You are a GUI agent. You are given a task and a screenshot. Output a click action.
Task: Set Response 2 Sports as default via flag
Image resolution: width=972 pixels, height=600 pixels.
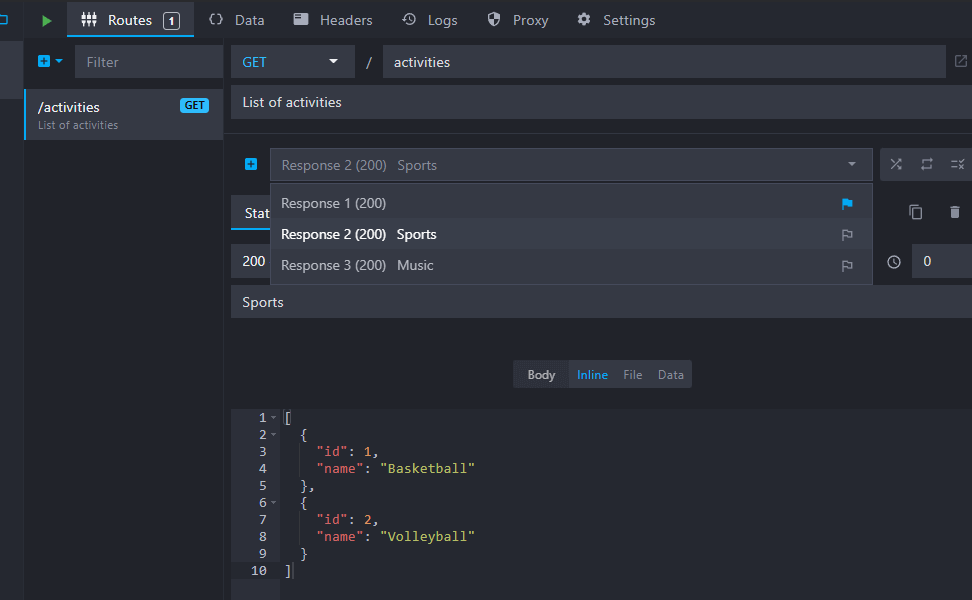click(847, 235)
